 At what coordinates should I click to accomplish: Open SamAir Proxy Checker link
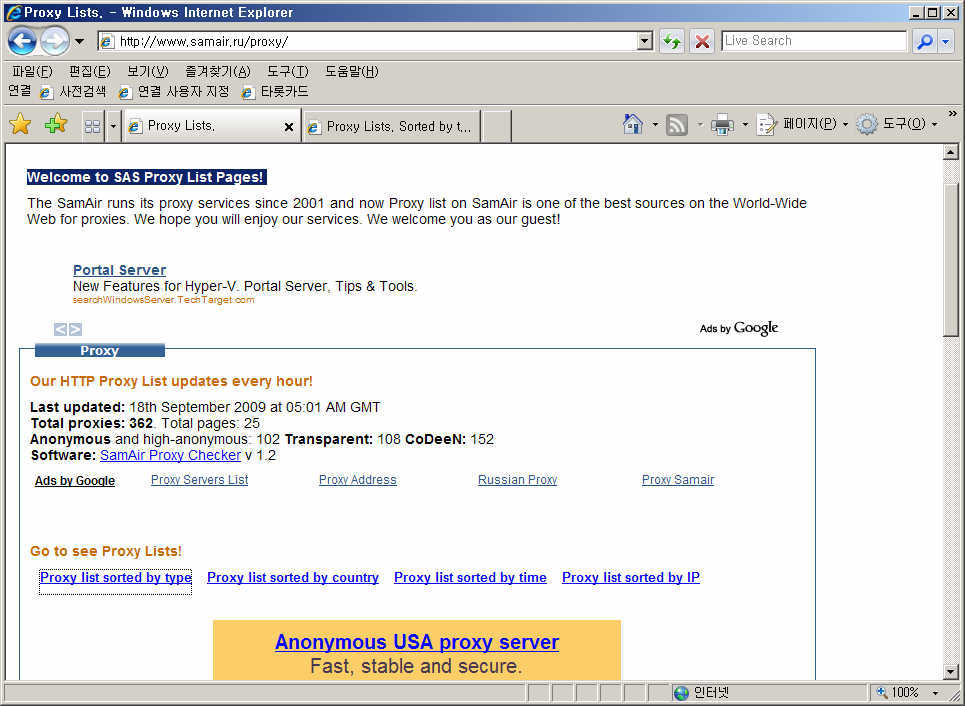pos(170,455)
